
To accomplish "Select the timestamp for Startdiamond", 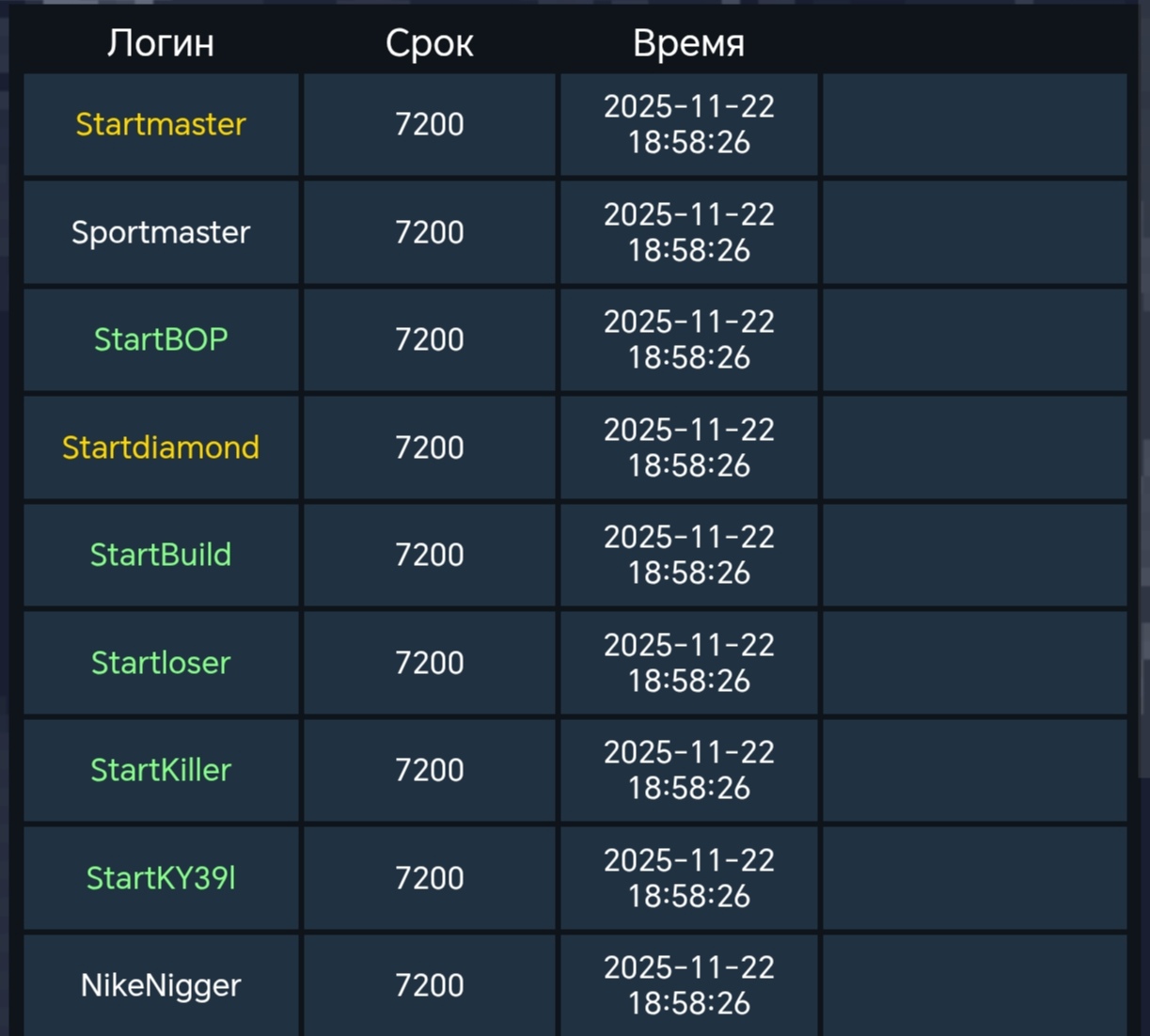I will coord(688,447).
